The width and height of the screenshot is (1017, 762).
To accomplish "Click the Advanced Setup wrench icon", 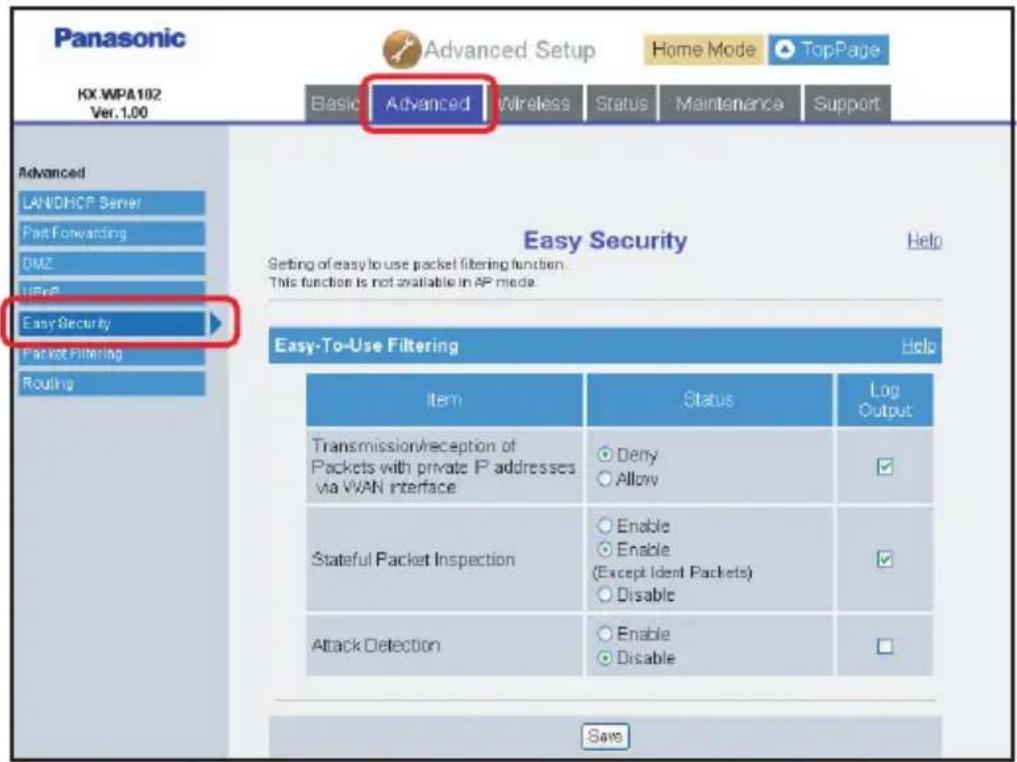I will (x=401, y=50).
